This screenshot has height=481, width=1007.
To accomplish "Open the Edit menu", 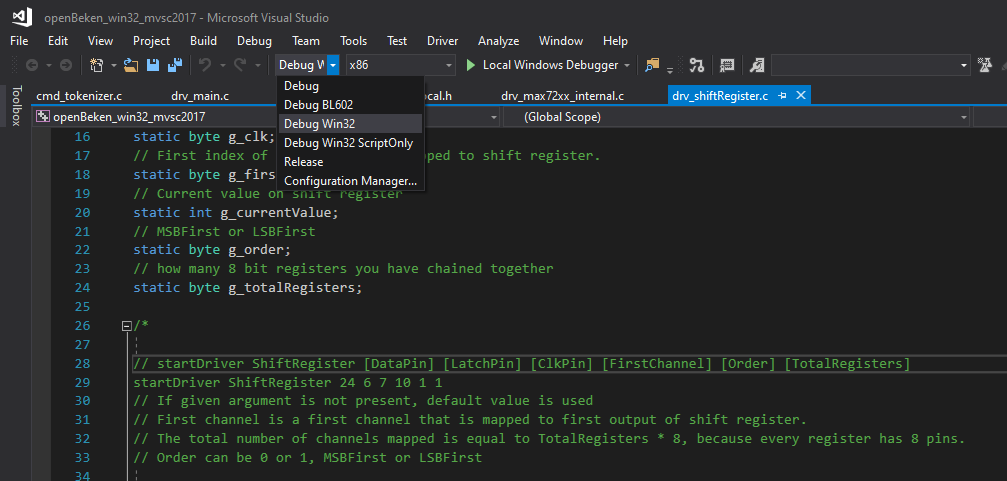I will pos(58,40).
